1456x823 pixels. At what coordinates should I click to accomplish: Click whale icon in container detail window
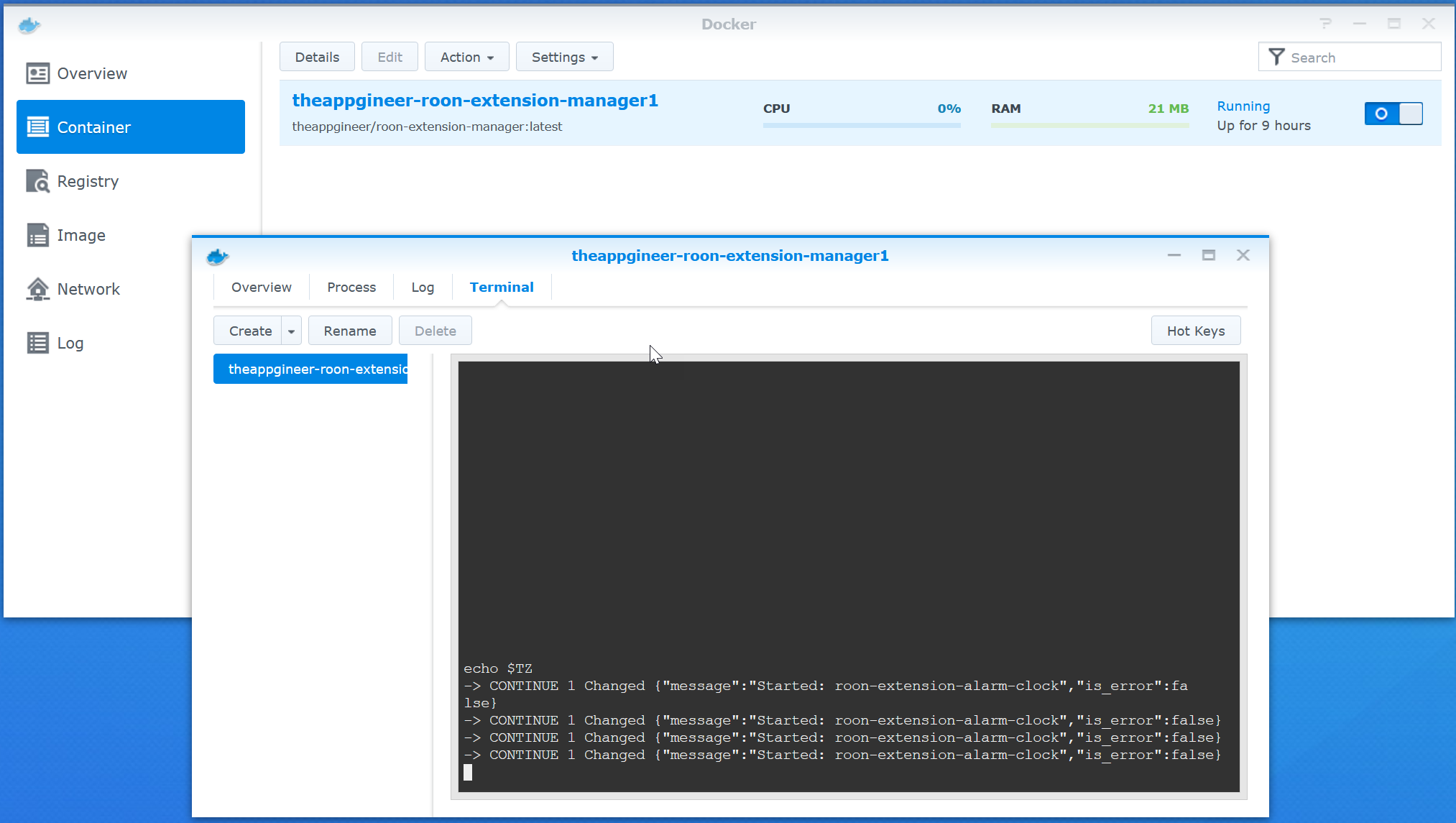pos(217,257)
